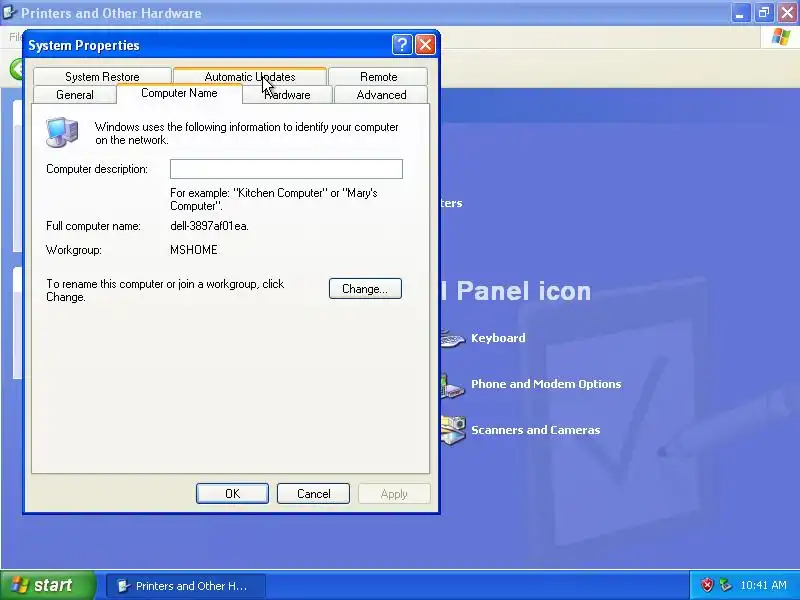Click the computer network icon

[x=62, y=132]
